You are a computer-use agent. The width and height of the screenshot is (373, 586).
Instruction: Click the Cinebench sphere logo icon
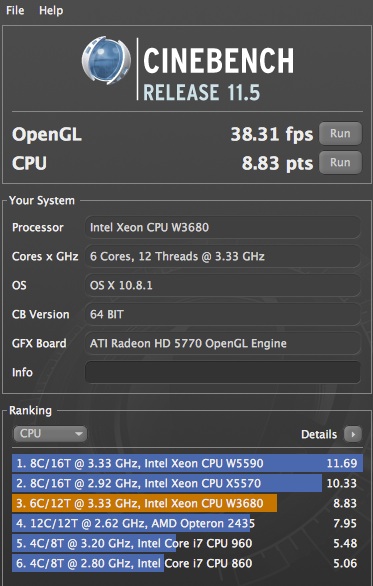[x=106, y=60]
